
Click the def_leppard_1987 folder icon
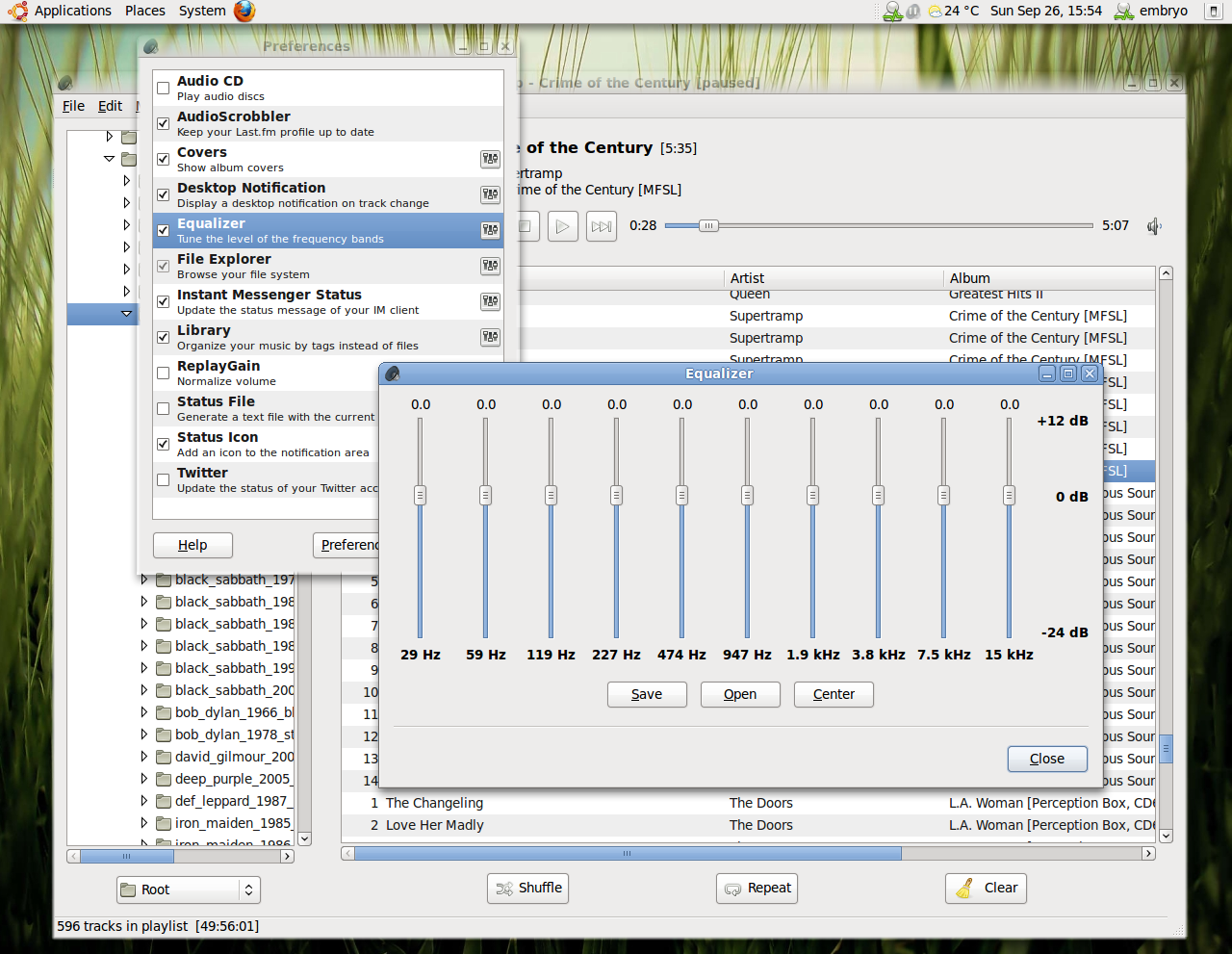164,801
